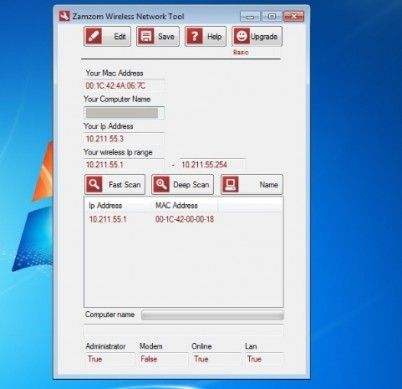402x389 pixels.
Task: Close the Zamzom Wireless Network Tool window
Action: 293,16
